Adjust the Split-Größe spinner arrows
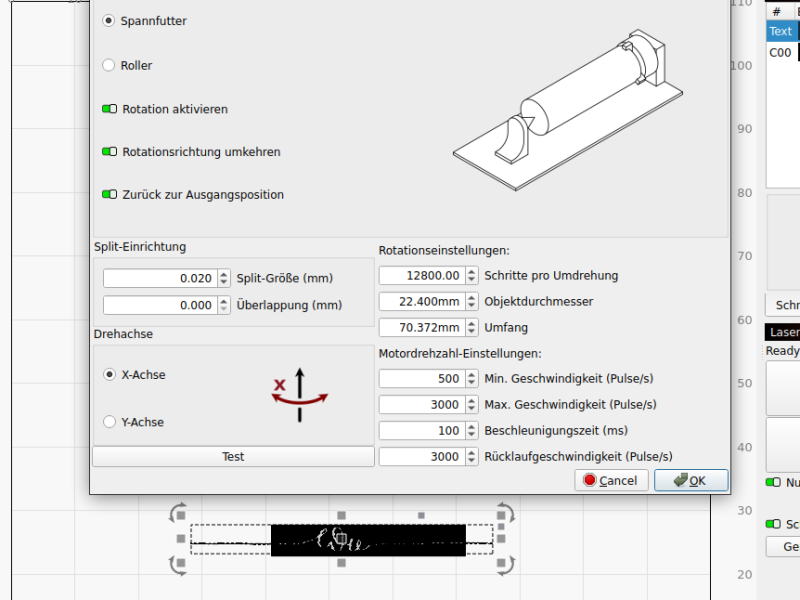Viewport: 800px width, 600px height. tap(223, 278)
